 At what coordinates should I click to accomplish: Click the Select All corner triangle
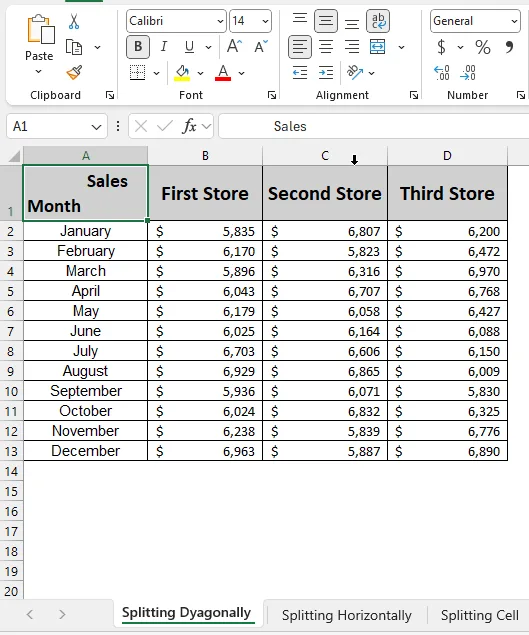point(14,156)
